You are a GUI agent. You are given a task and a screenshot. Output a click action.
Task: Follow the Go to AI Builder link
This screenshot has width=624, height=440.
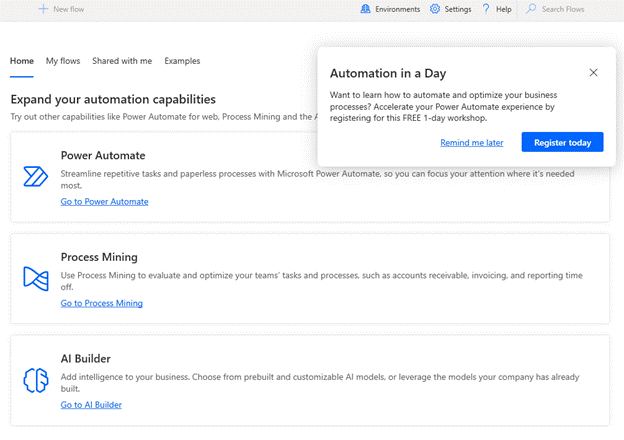click(x=91, y=405)
